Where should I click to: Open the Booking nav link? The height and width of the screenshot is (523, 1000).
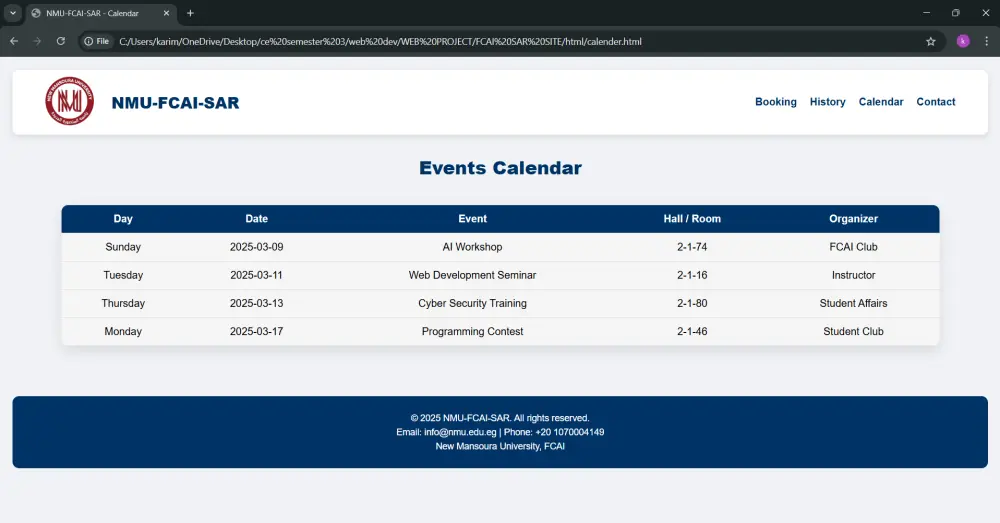776,102
